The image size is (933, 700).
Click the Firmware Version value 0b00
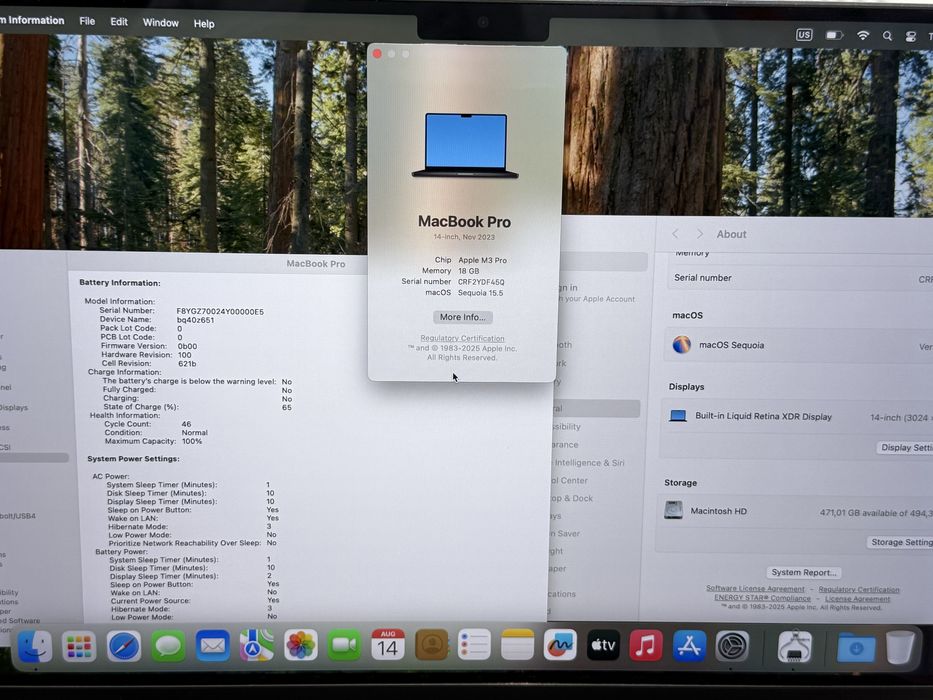pyautogui.click(x=187, y=346)
